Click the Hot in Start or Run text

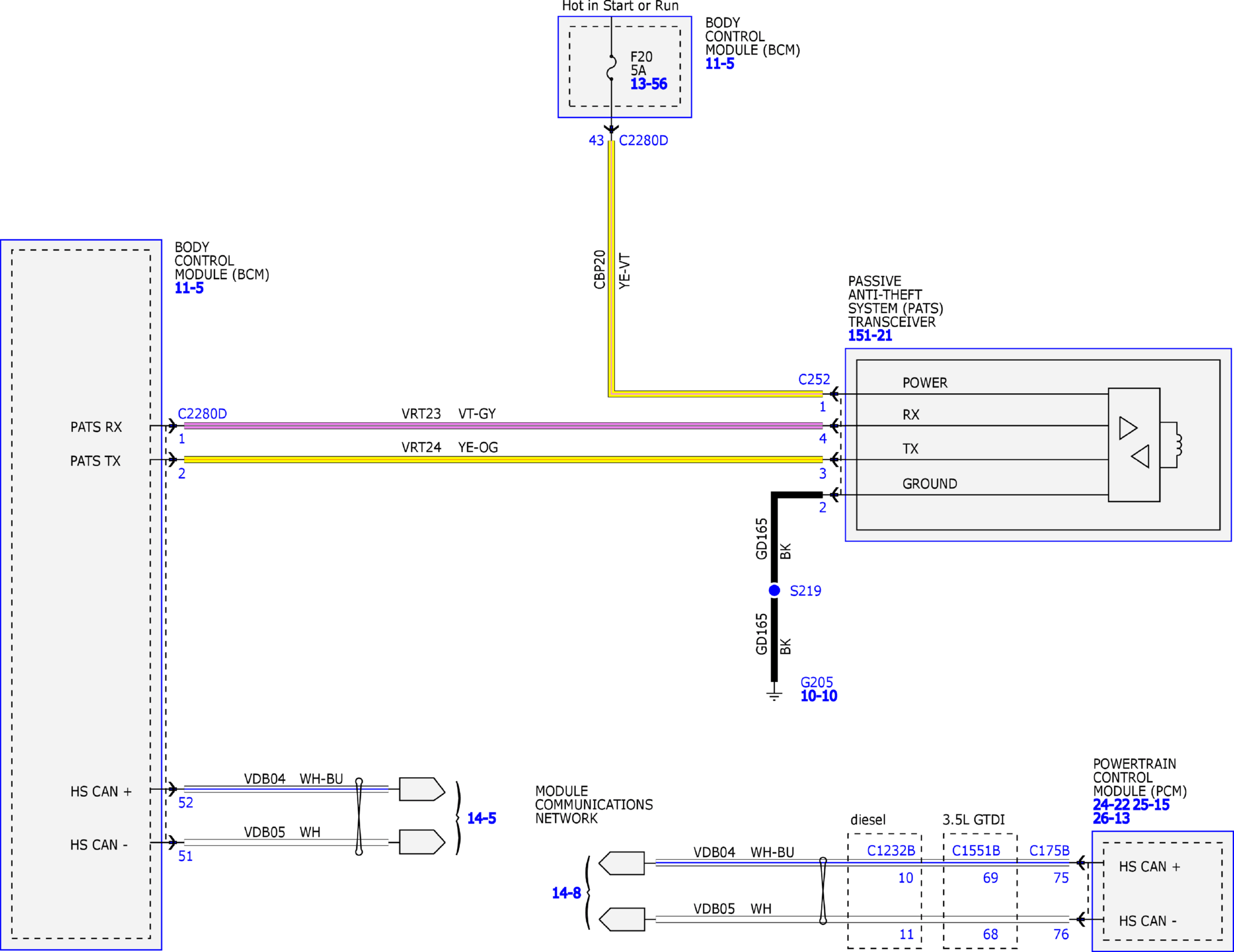(x=620, y=6)
